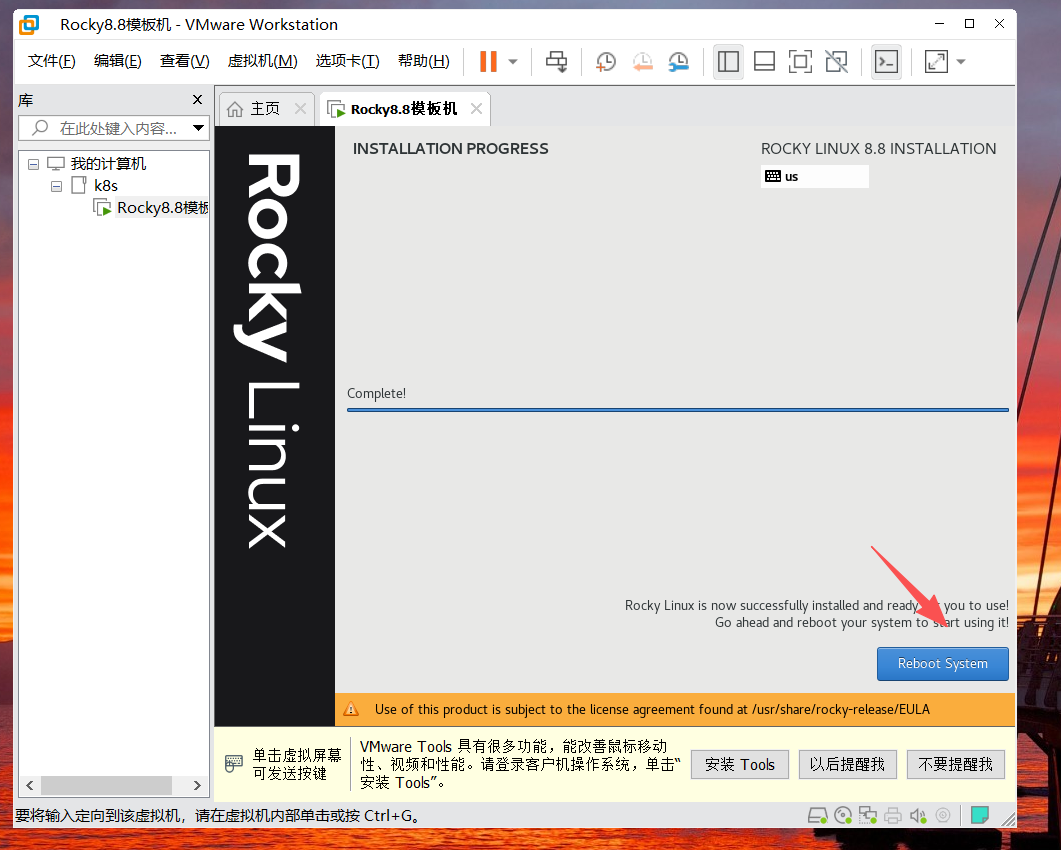Screen dimensions: 1061x850
Task: Open the snapshot manager
Action: [678, 62]
